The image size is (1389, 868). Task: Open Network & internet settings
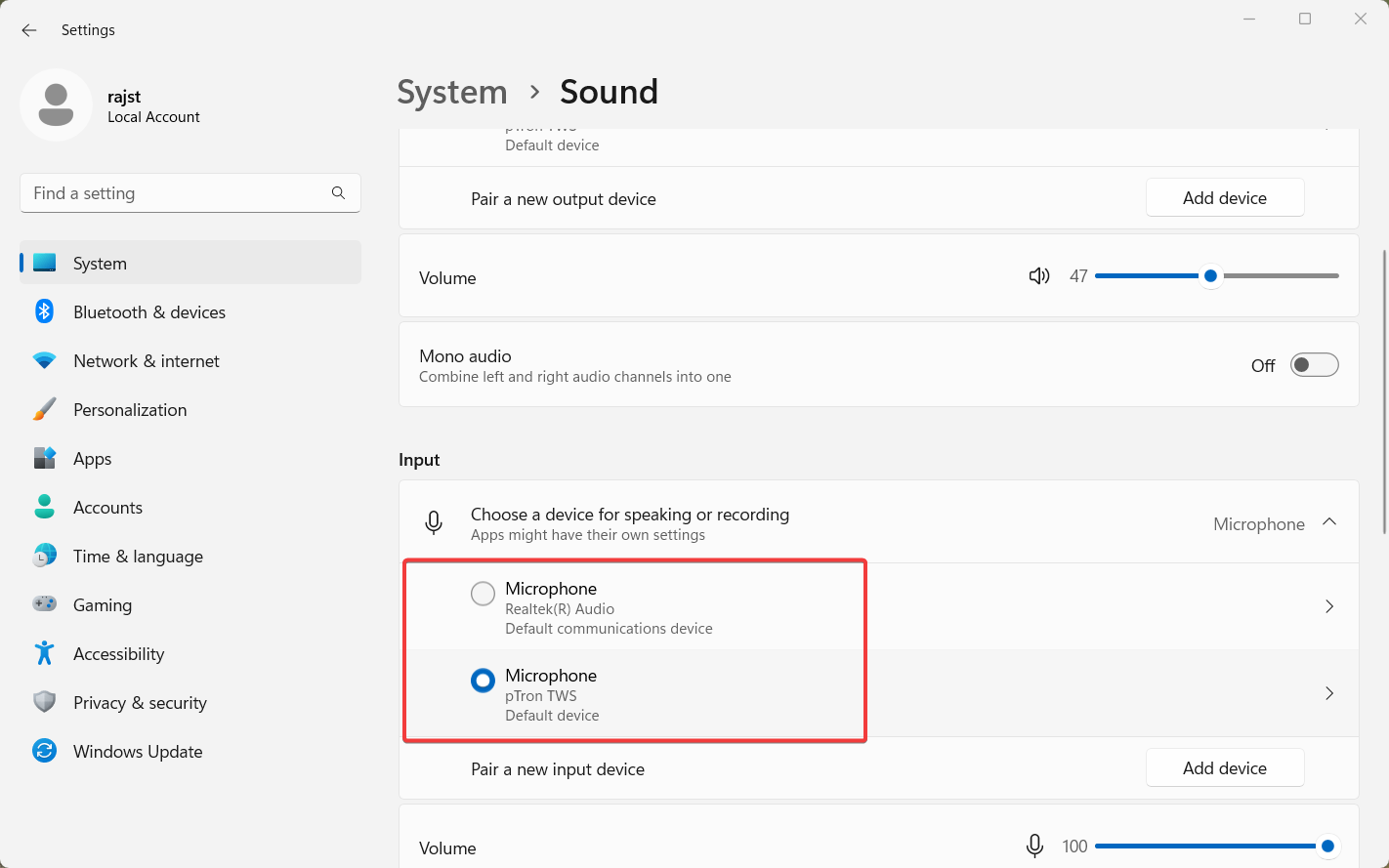(x=190, y=360)
